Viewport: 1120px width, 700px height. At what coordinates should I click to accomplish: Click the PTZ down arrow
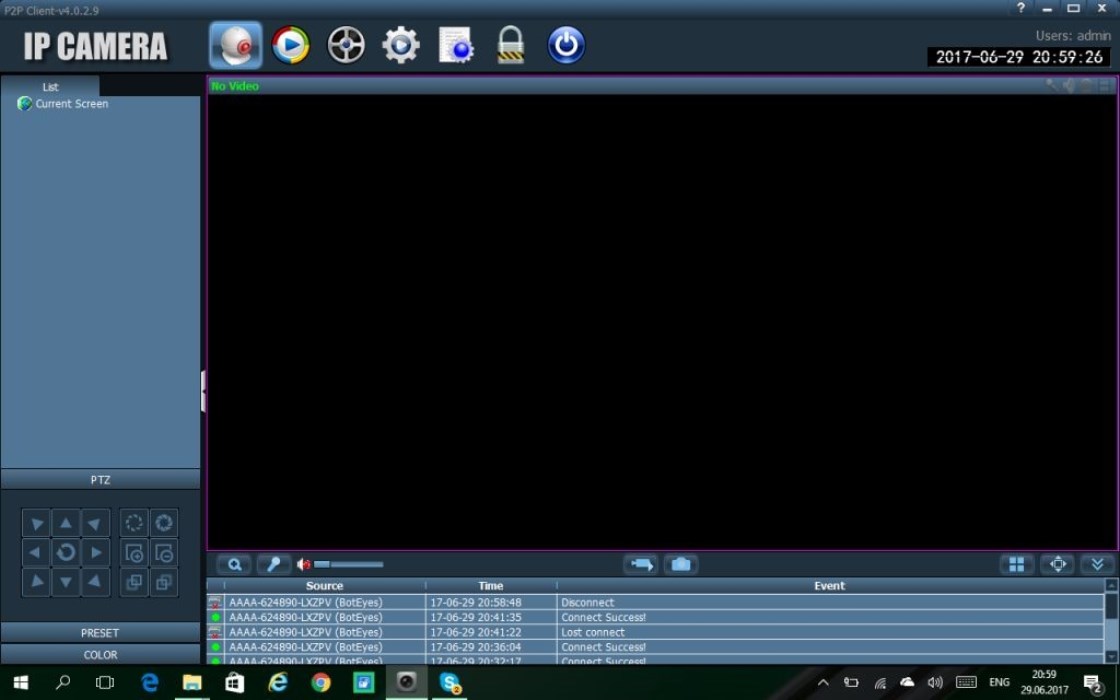pyautogui.click(x=66, y=582)
